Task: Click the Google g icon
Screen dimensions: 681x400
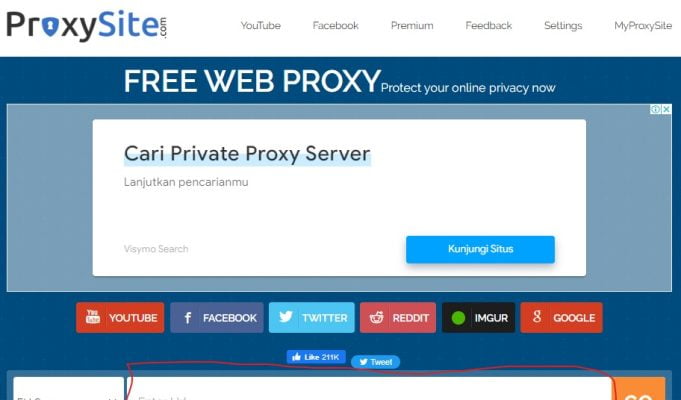Action: click(x=537, y=317)
